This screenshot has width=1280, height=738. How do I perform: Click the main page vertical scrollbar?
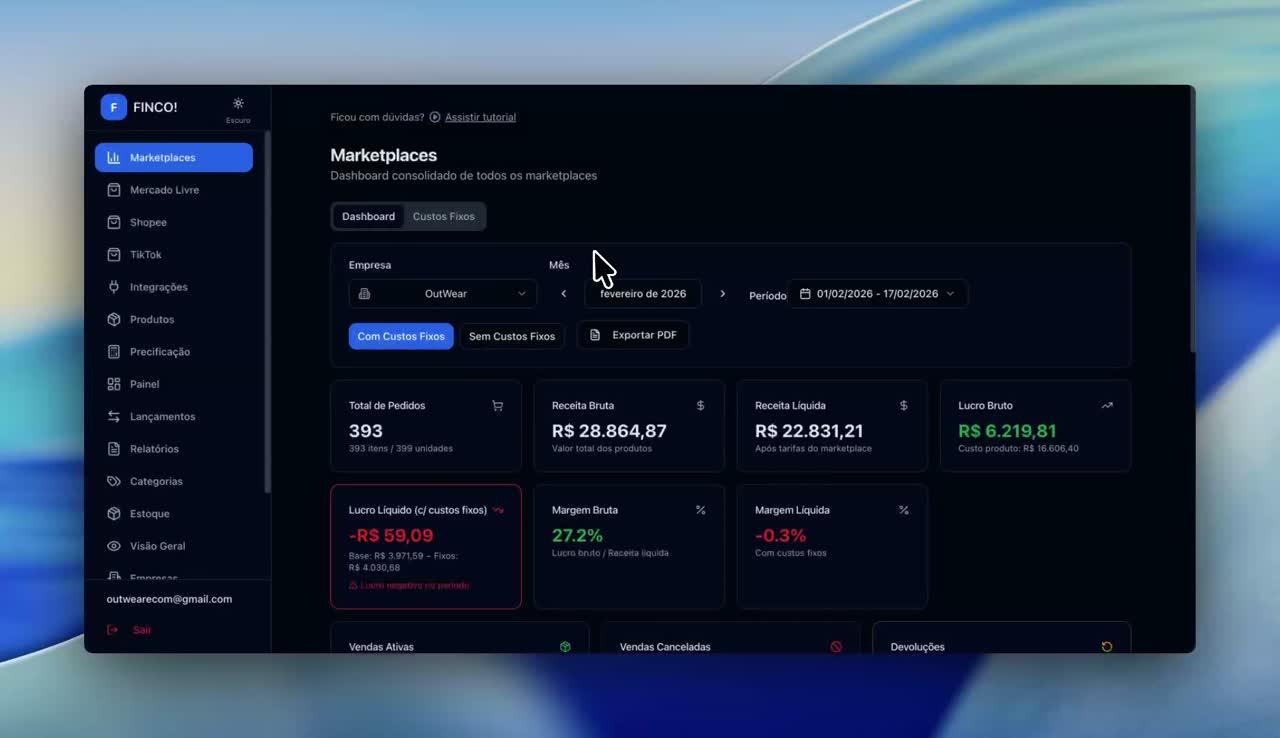point(1192,220)
